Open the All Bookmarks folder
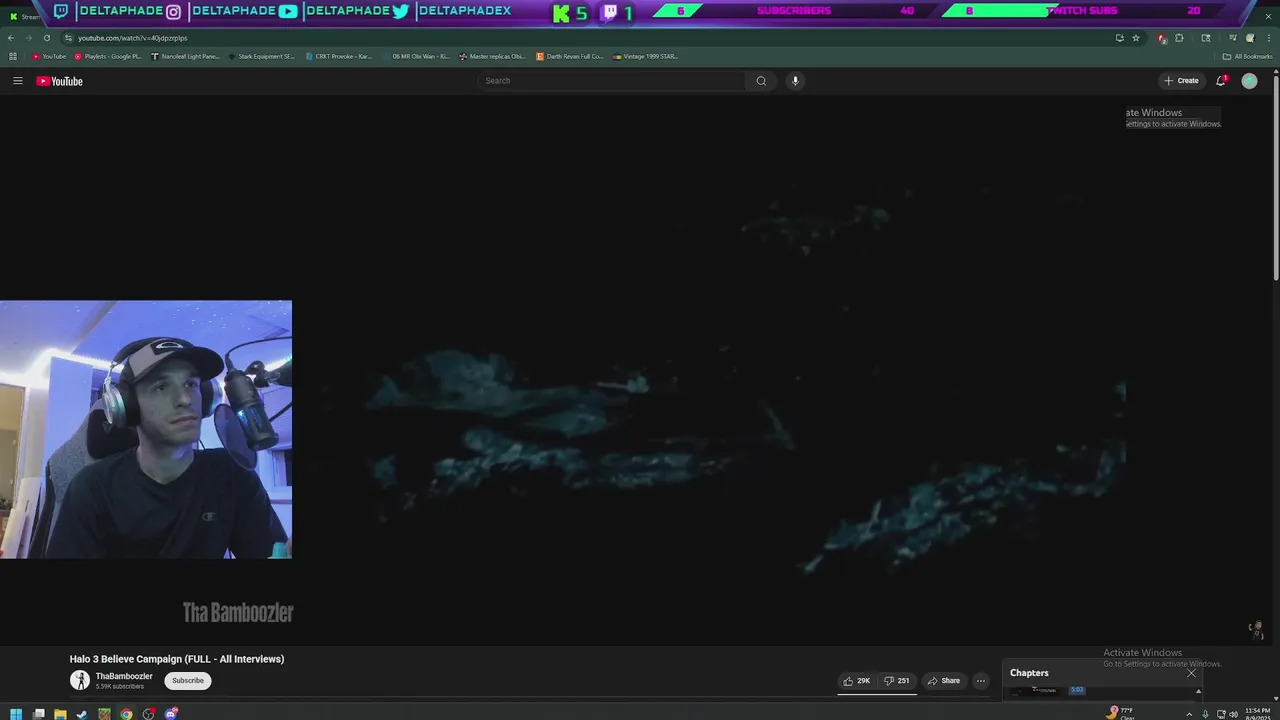This screenshot has width=1280, height=720. [x=1247, y=56]
